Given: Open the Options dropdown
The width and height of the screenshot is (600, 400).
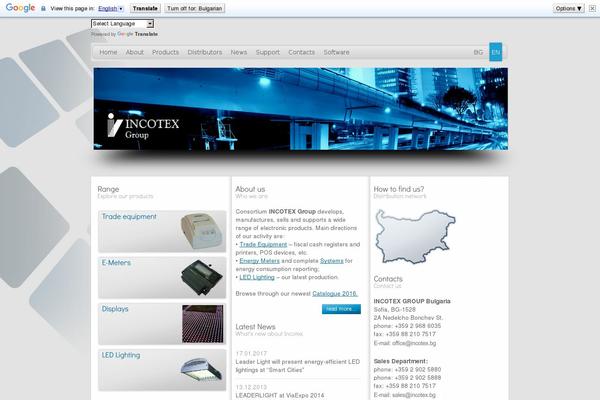Looking at the screenshot, I should click(569, 8).
